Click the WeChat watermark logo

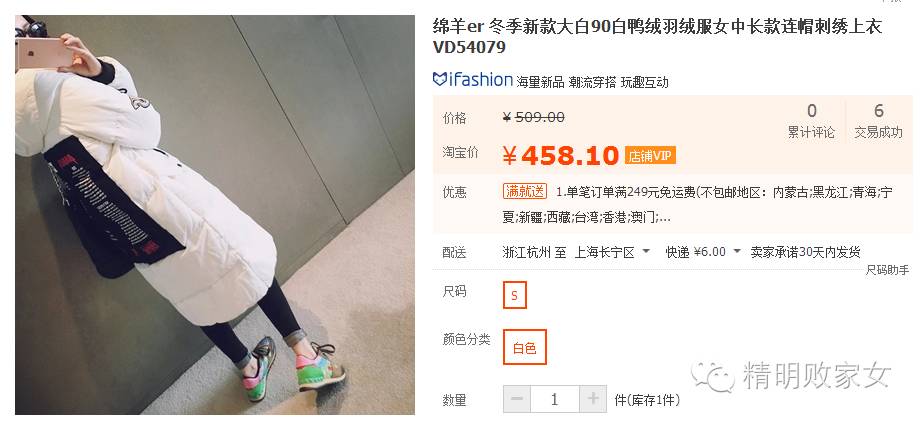713,377
